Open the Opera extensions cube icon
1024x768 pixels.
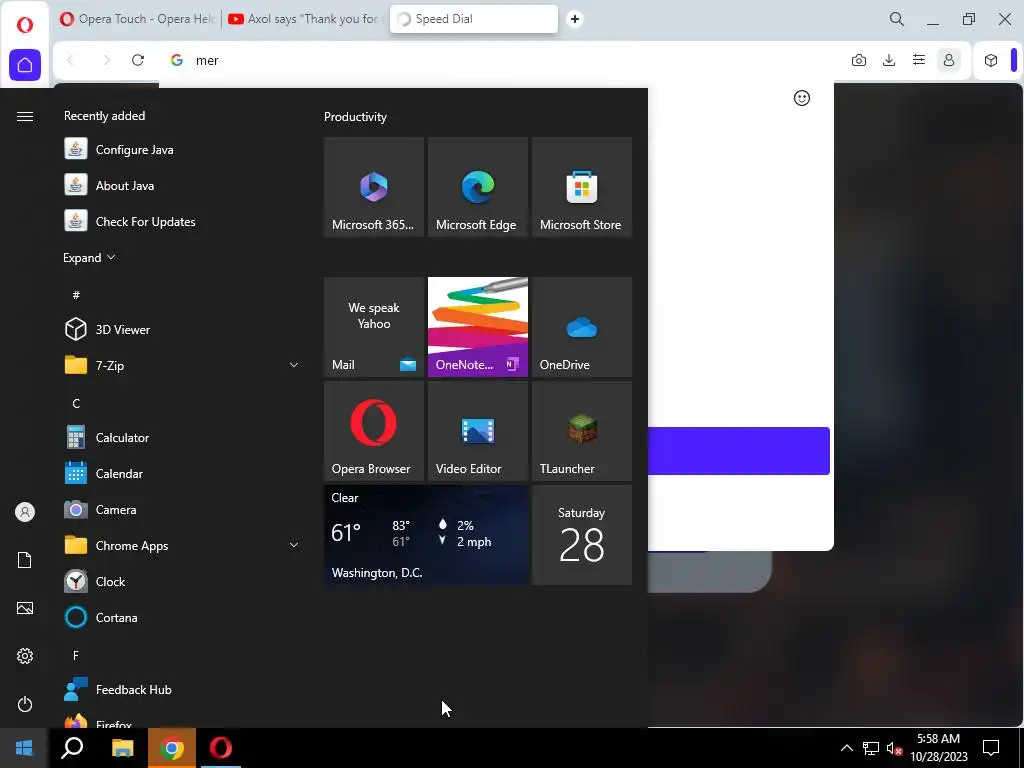991,60
